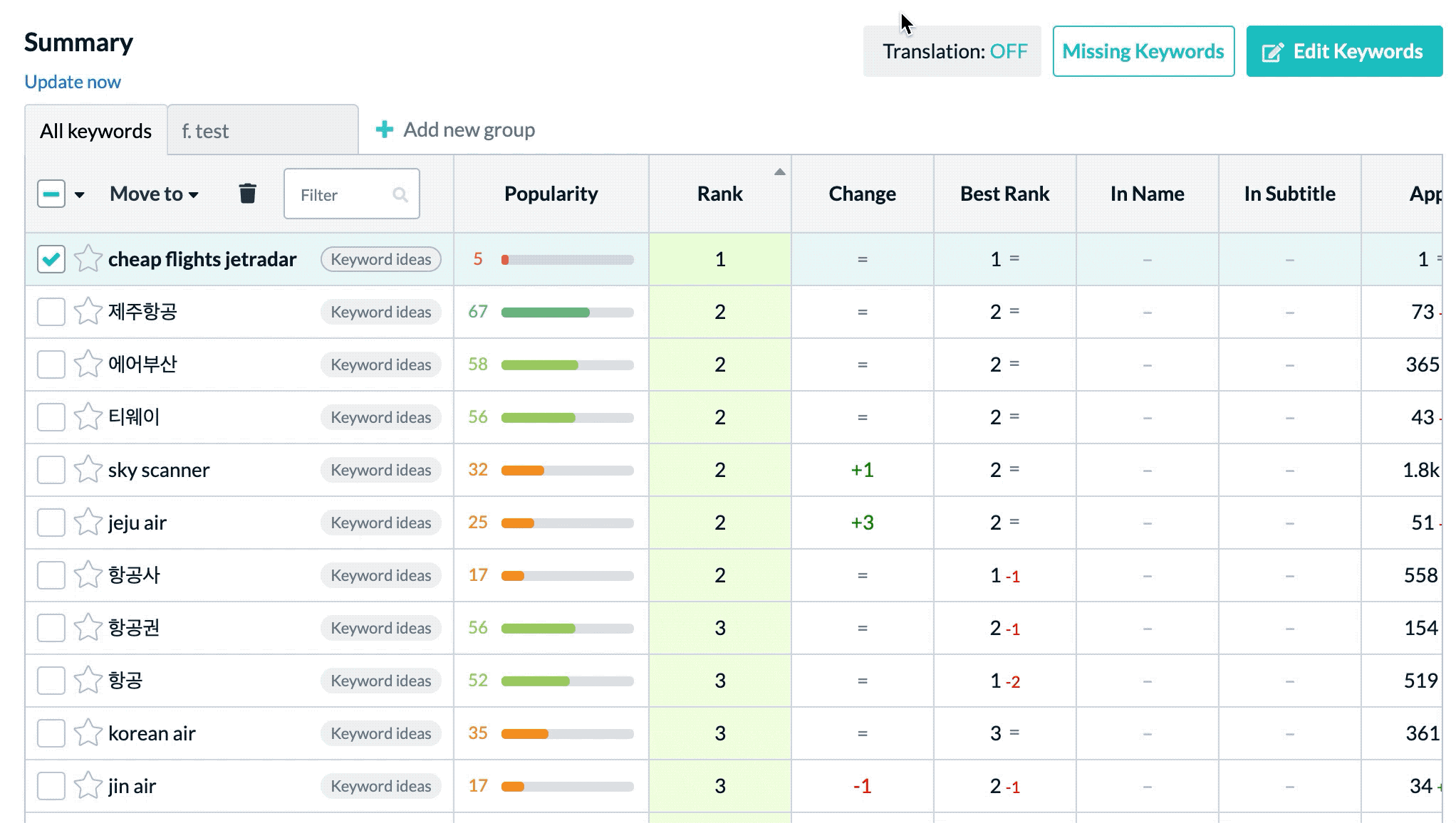
Task: Check the 에어부산 row checkbox
Action: [x=51, y=365]
